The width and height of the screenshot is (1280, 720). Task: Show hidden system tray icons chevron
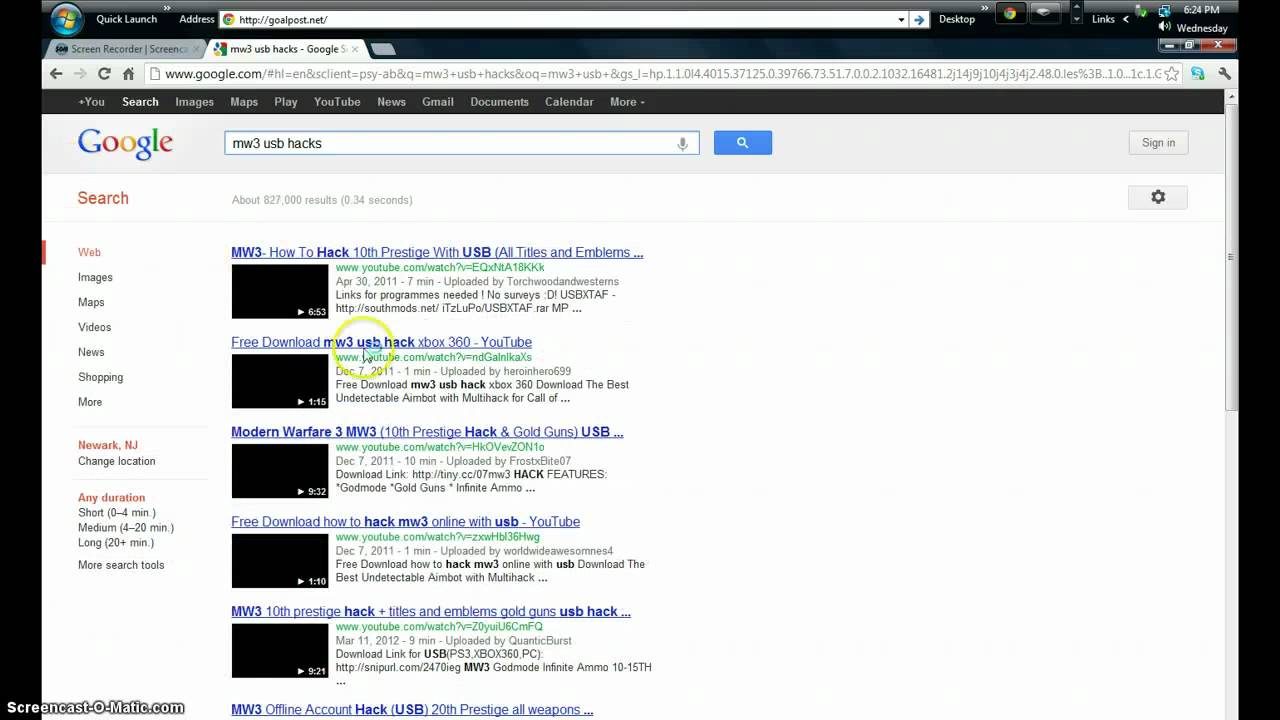pyautogui.click(x=1125, y=19)
